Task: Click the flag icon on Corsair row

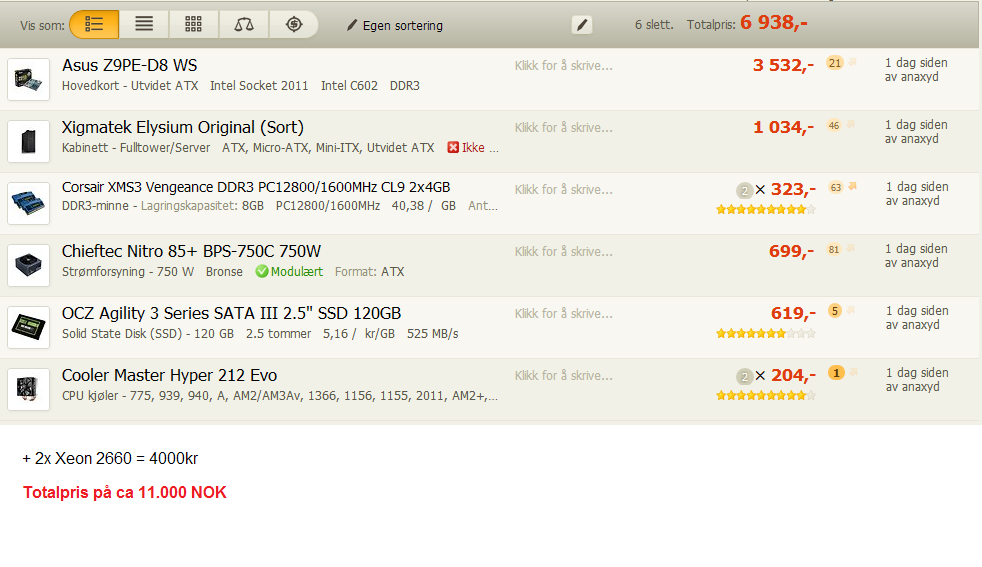Action: (x=852, y=186)
